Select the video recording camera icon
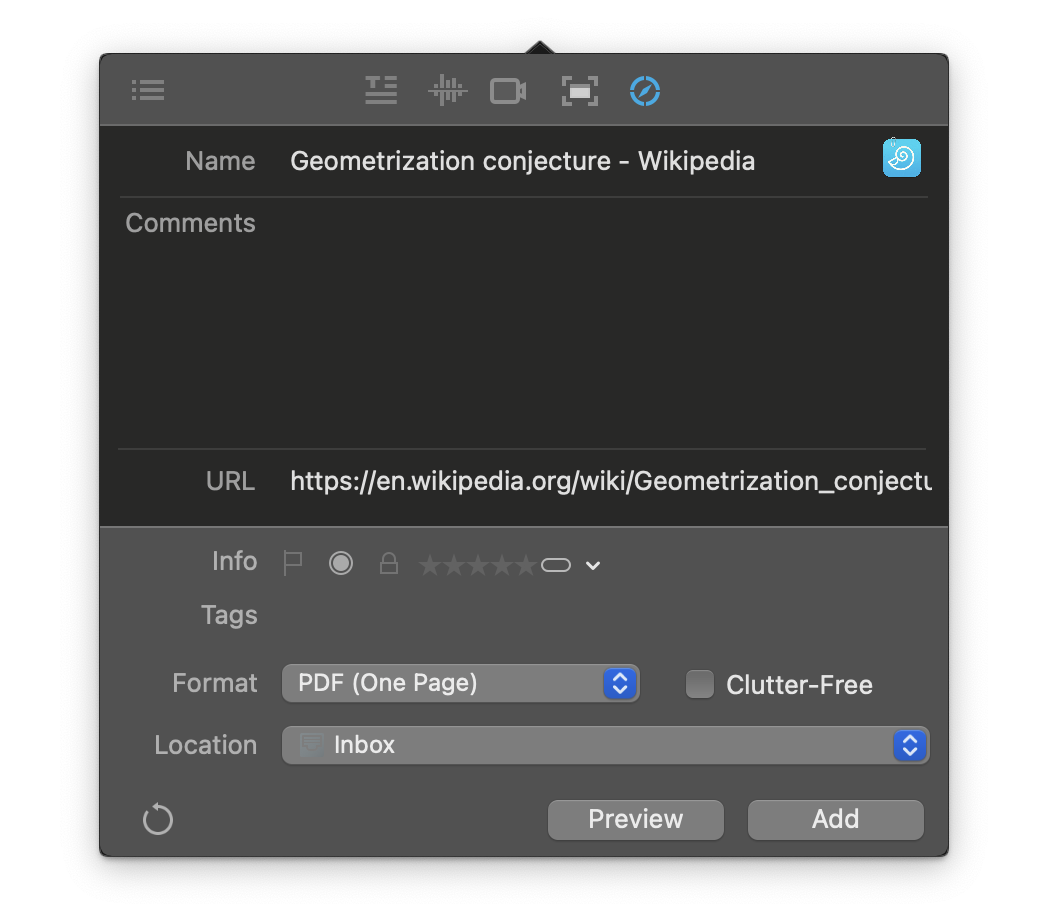 (508, 91)
